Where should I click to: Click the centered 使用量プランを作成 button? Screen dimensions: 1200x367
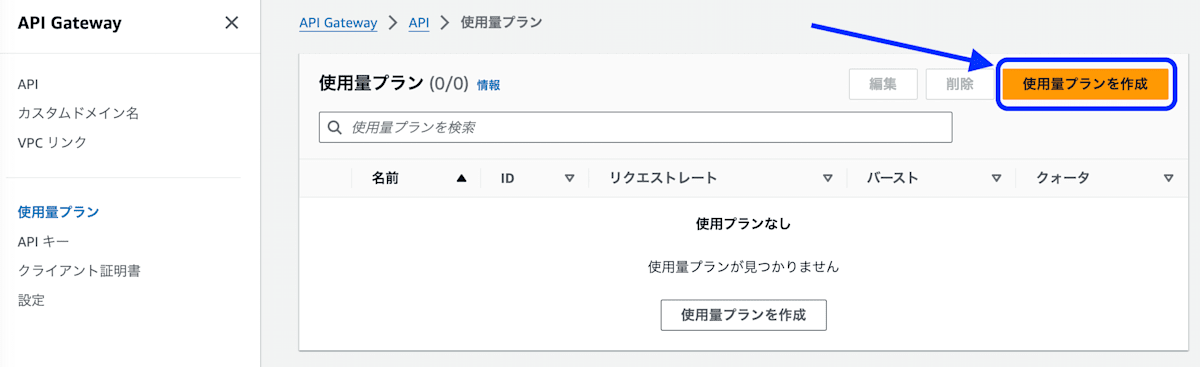743,314
